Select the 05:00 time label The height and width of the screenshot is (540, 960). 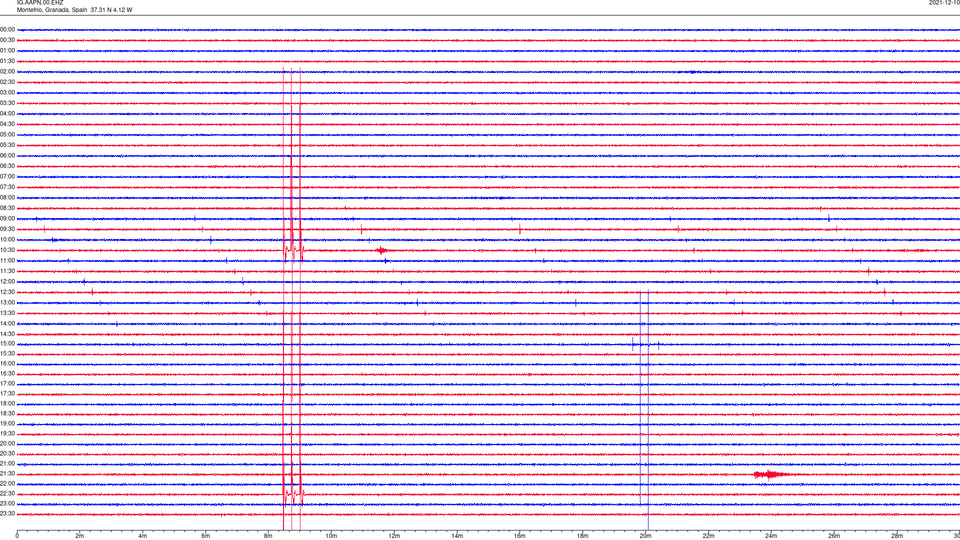click(7, 134)
